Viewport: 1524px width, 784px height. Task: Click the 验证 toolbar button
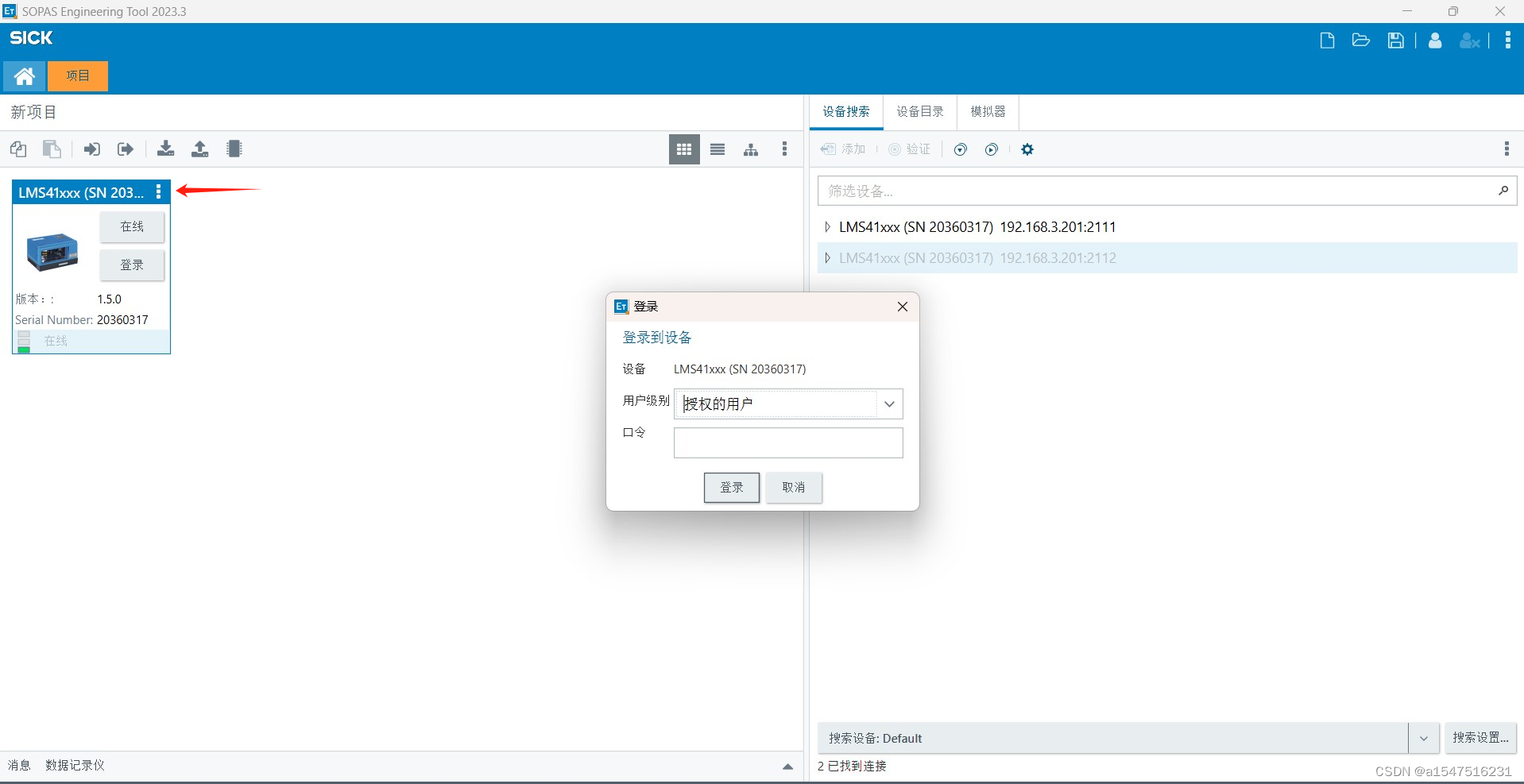[x=910, y=149]
